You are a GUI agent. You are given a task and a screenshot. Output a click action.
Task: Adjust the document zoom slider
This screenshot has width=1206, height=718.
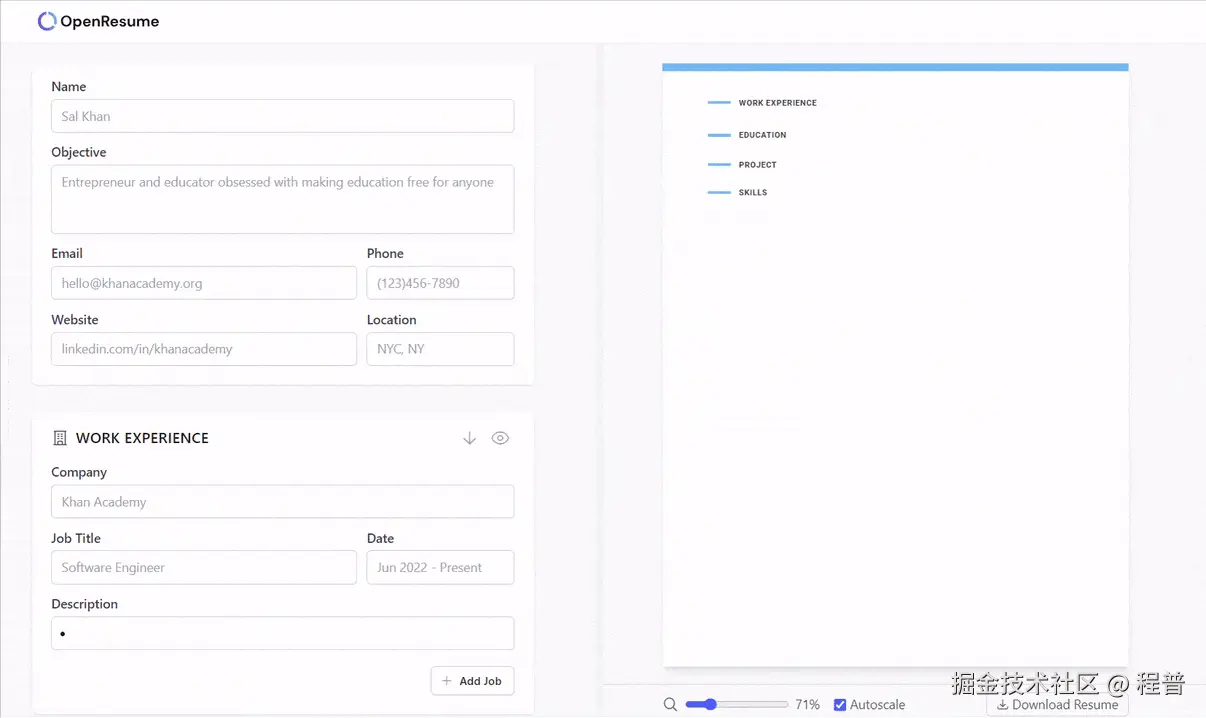737,705
